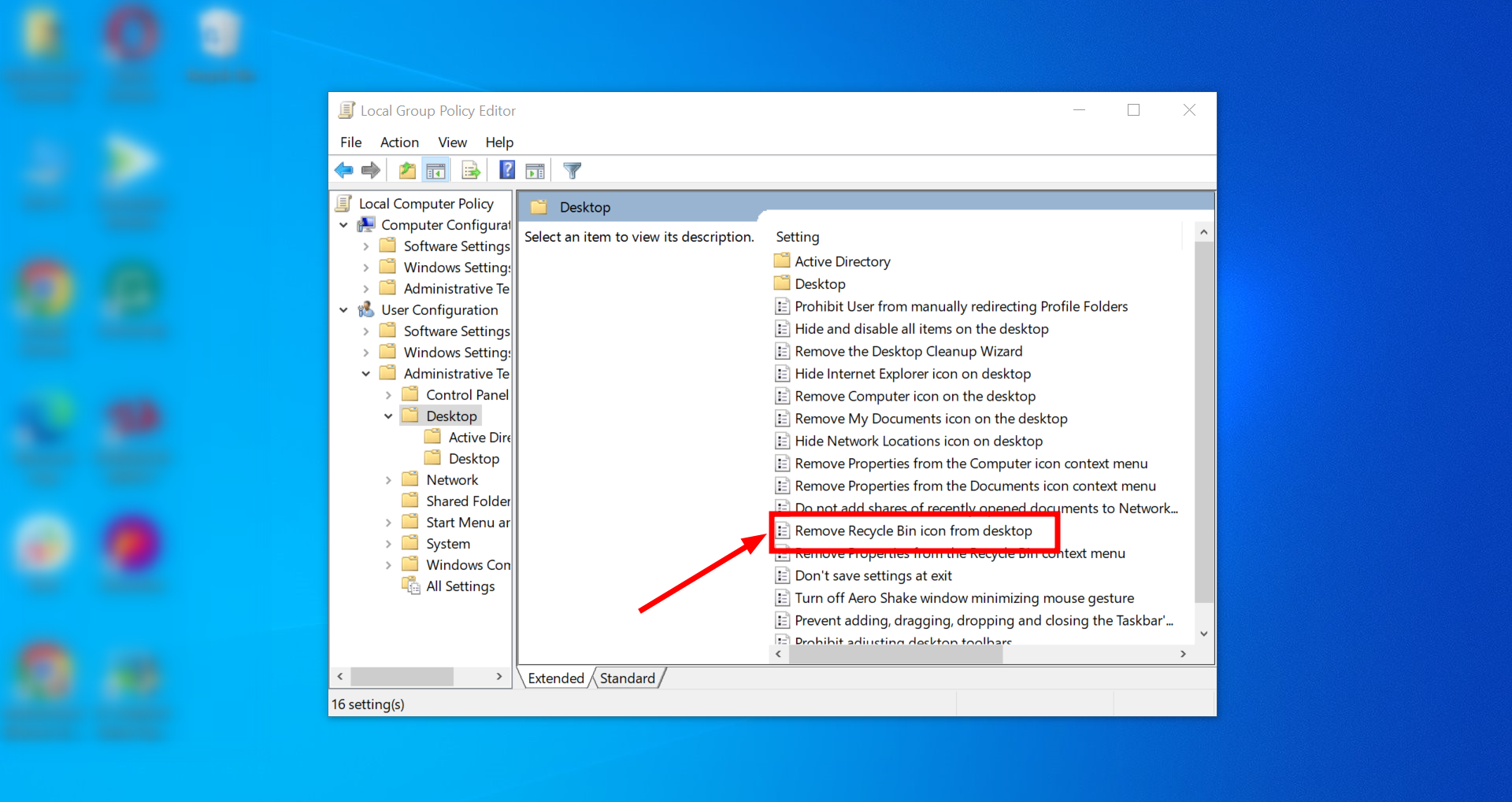Select Remove Recycle Bin icon from desktop

[x=913, y=530]
